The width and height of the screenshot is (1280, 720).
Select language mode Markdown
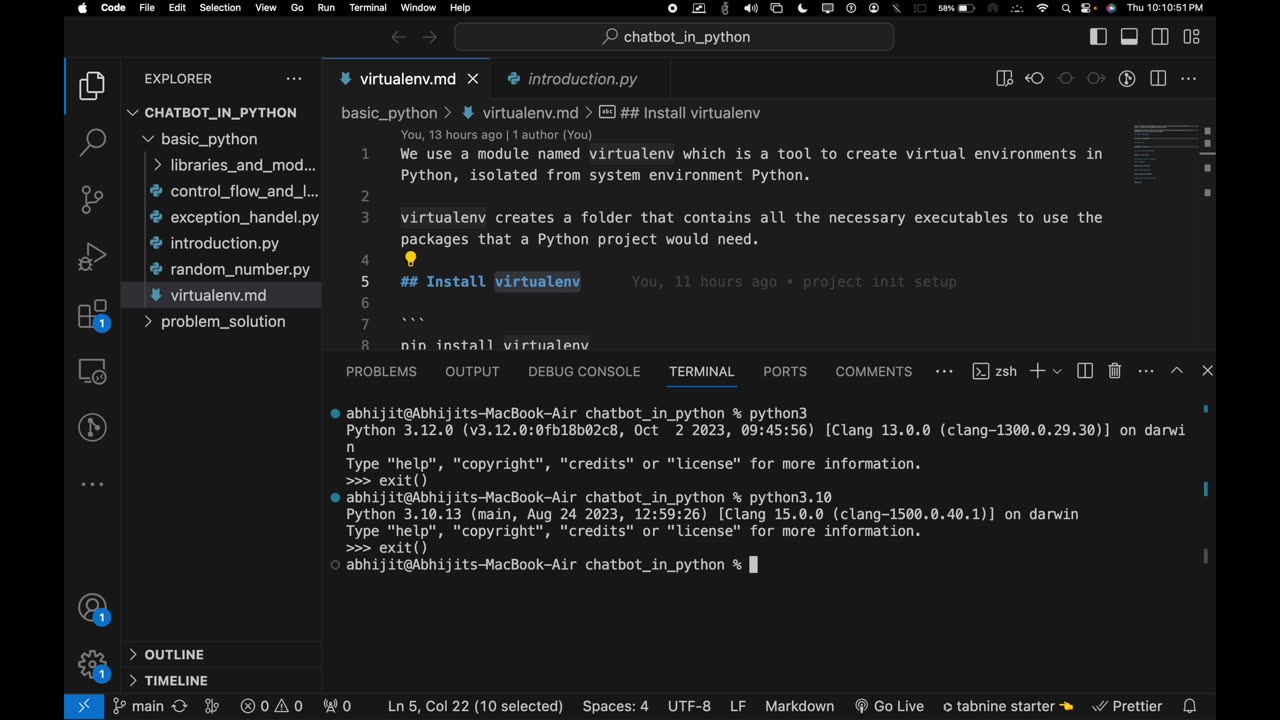799,706
